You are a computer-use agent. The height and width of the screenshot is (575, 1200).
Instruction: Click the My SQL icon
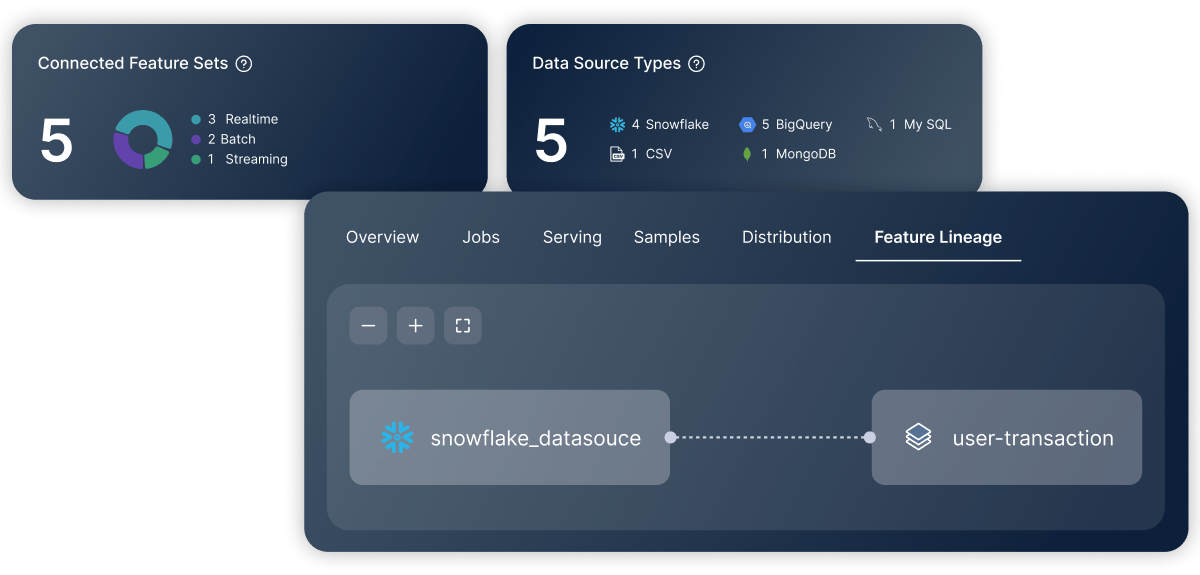tap(875, 125)
